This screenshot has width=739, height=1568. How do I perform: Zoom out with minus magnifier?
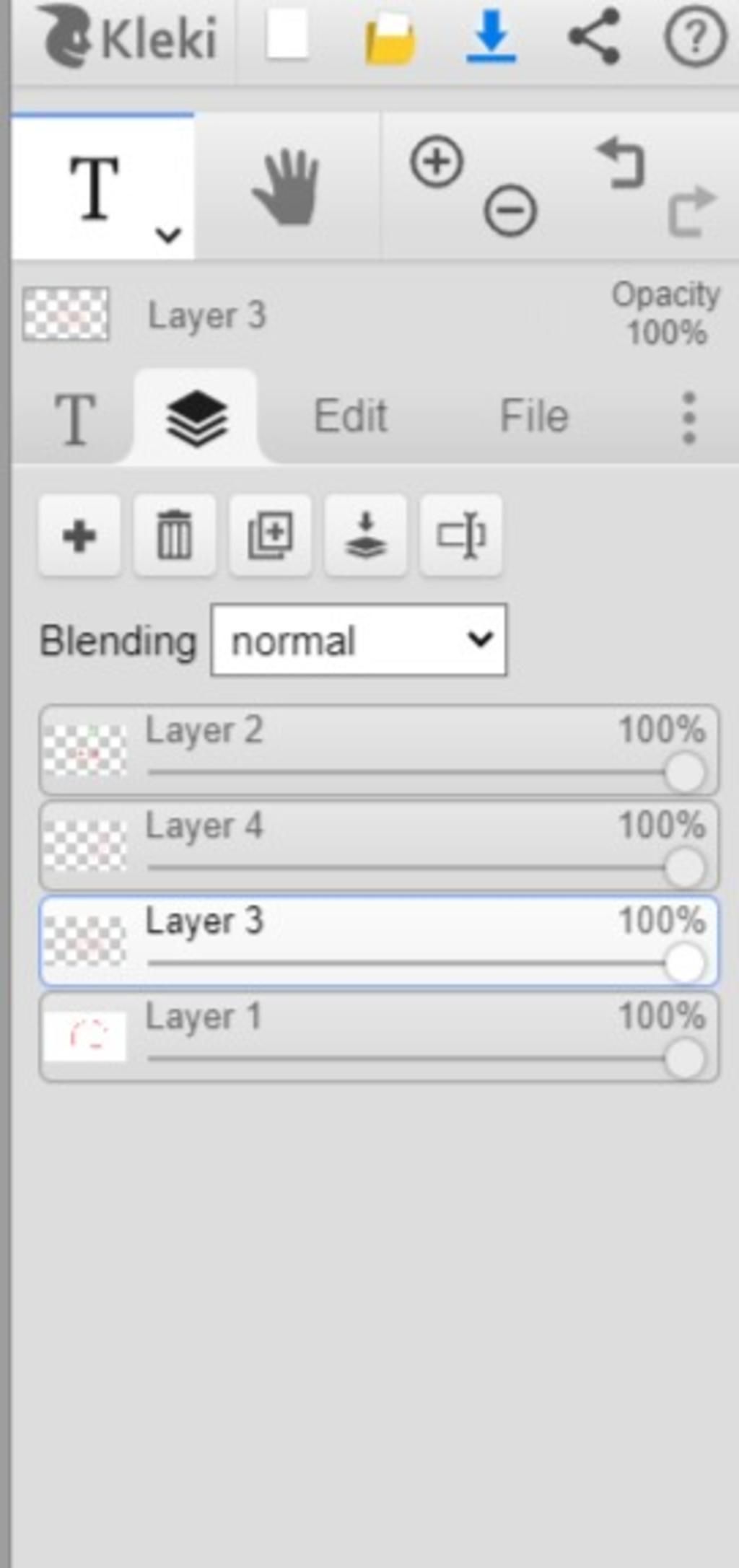tap(510, 211)
